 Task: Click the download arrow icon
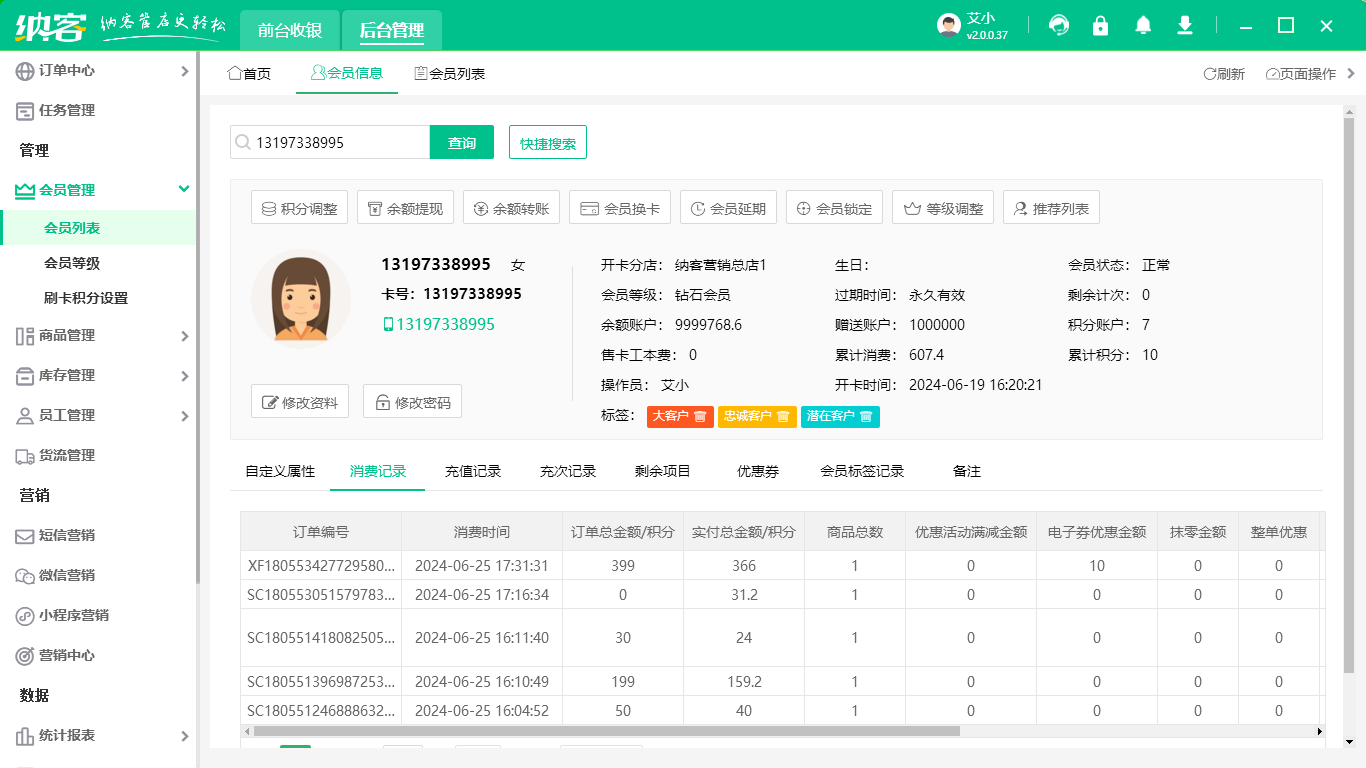coord(1185,26)
